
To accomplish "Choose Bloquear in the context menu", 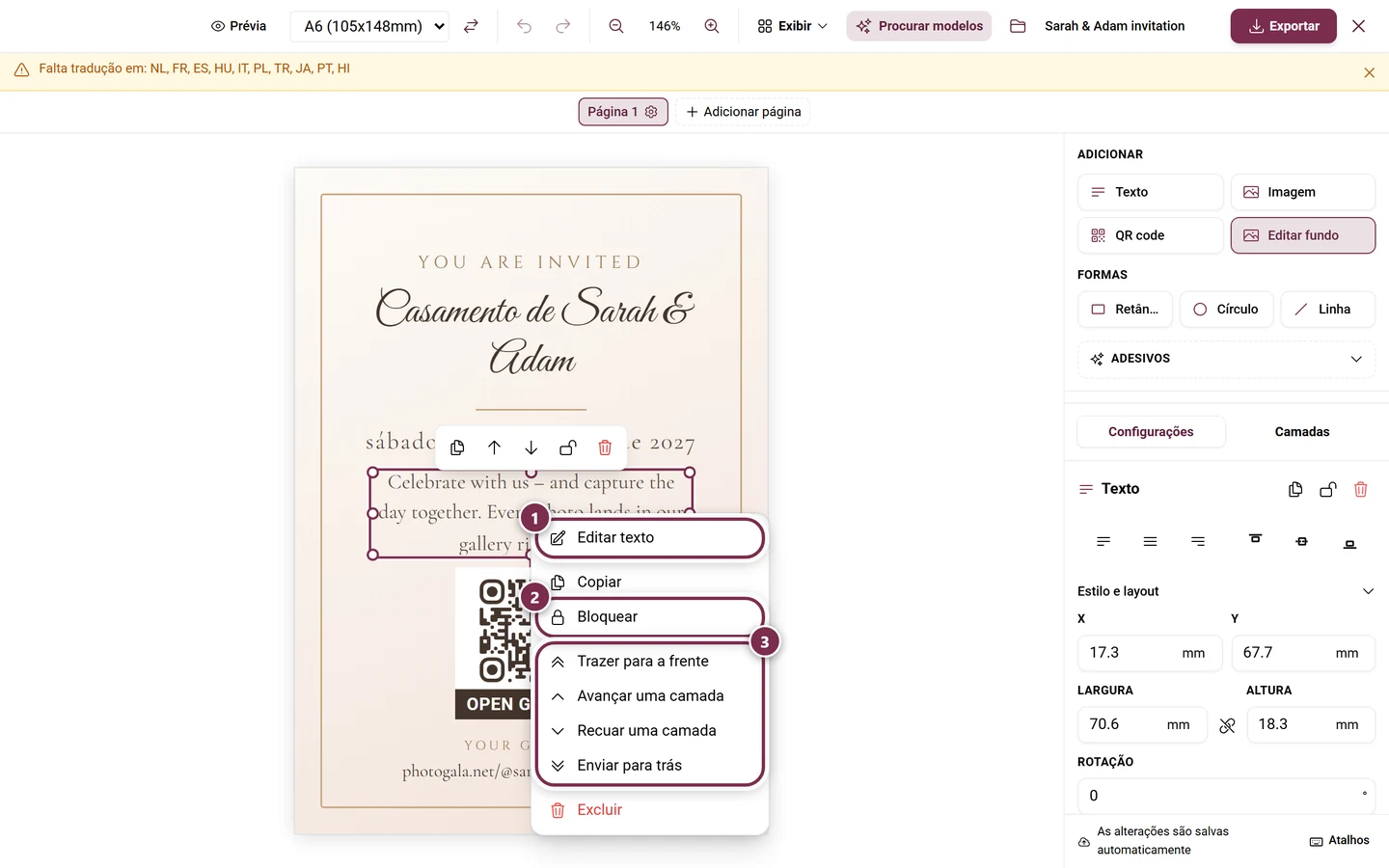I will pos(650,617).
